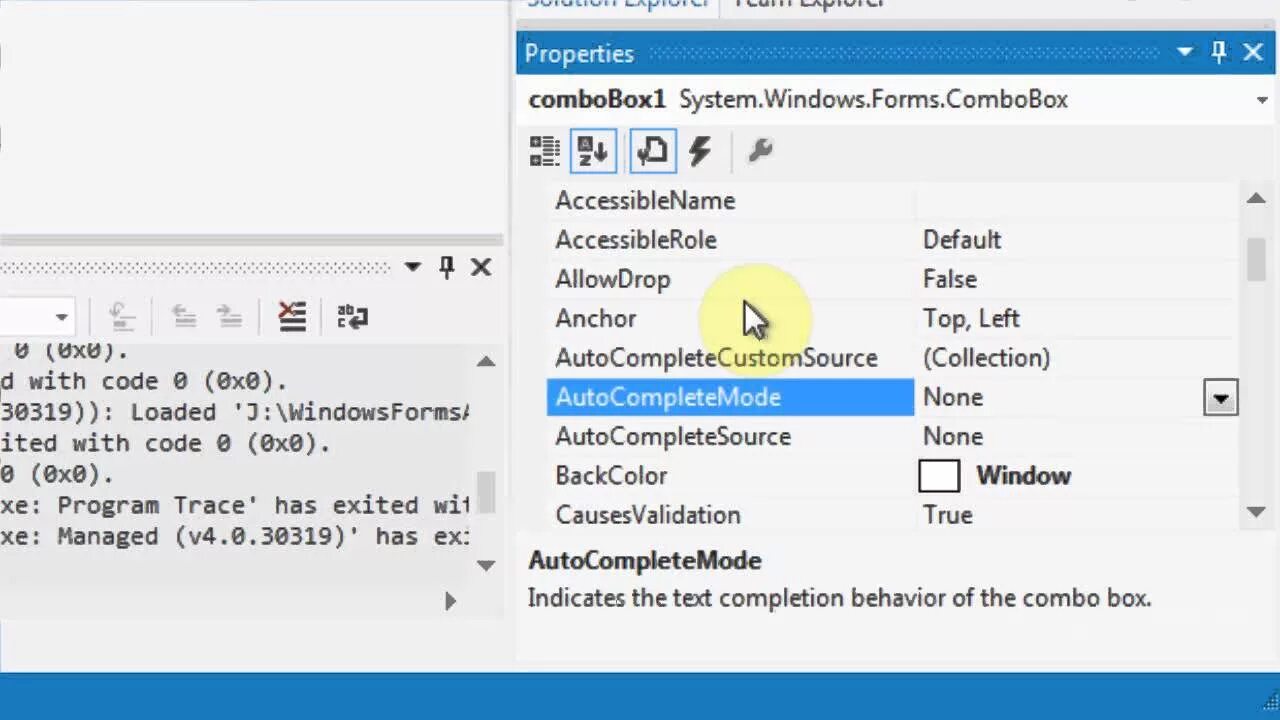Click the Output vertical scrollbar thumb
This screenshot has height=720, width=1280.
pos(486,492)
